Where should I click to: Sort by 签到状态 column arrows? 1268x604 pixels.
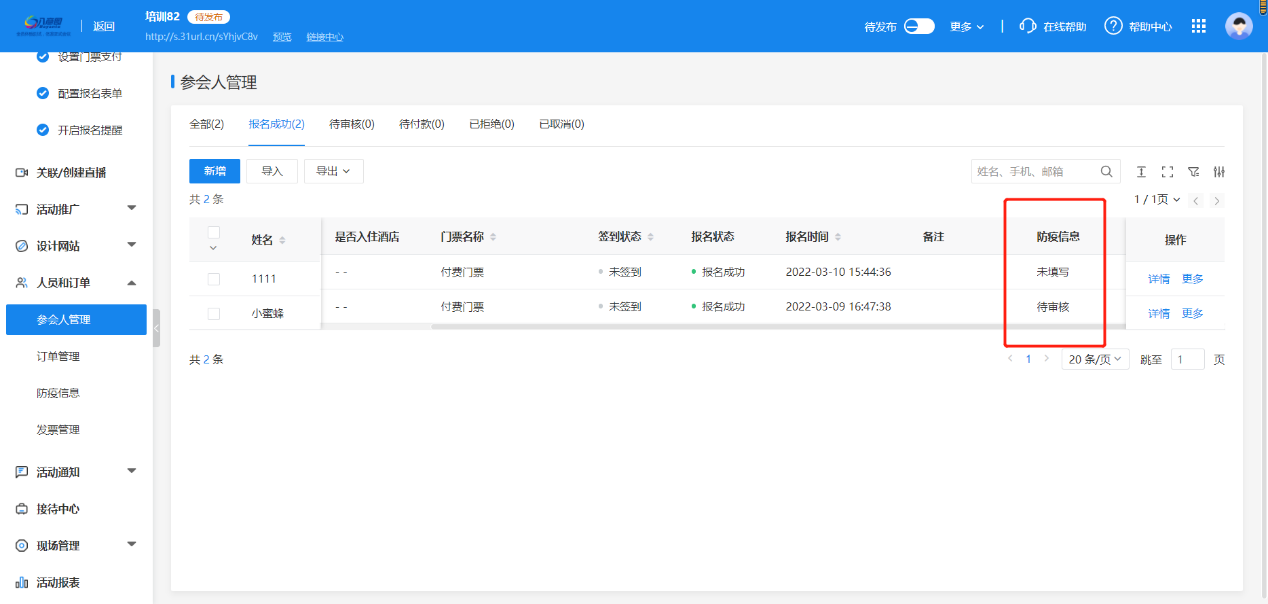[651, 237]
